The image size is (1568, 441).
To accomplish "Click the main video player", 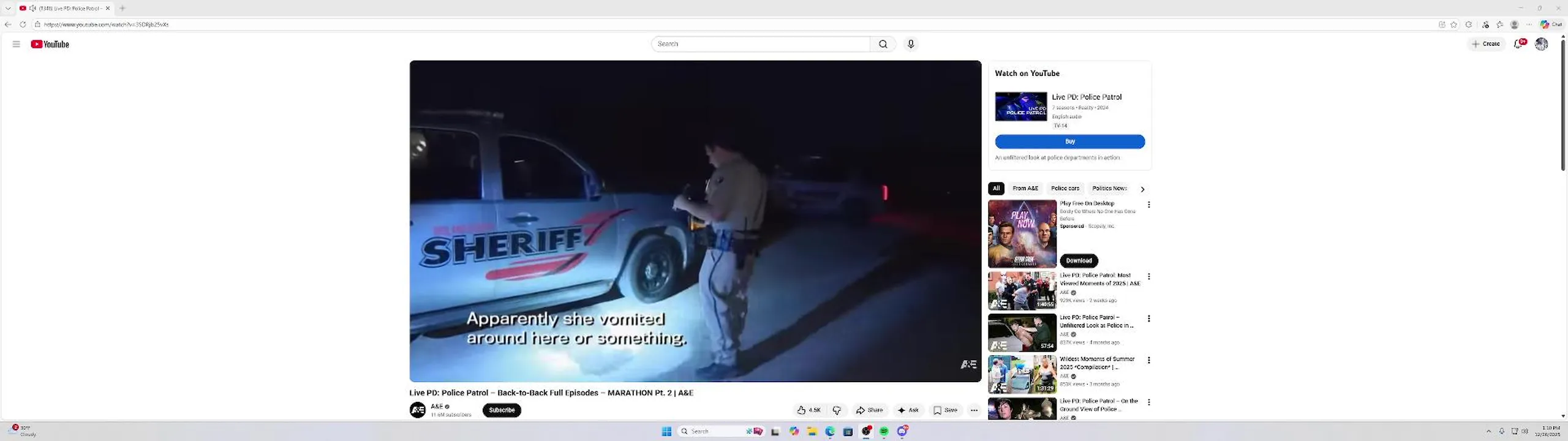I will pos(695,221).
